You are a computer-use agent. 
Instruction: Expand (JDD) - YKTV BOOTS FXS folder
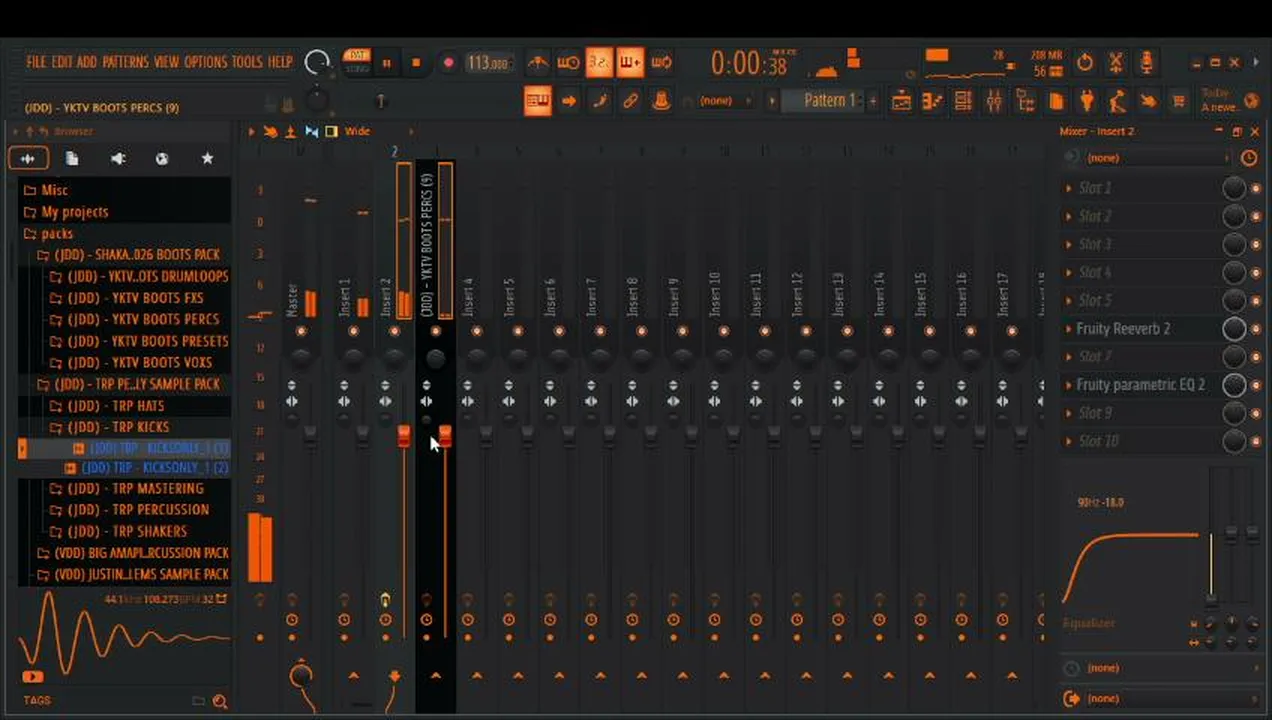tap(127, 298)
